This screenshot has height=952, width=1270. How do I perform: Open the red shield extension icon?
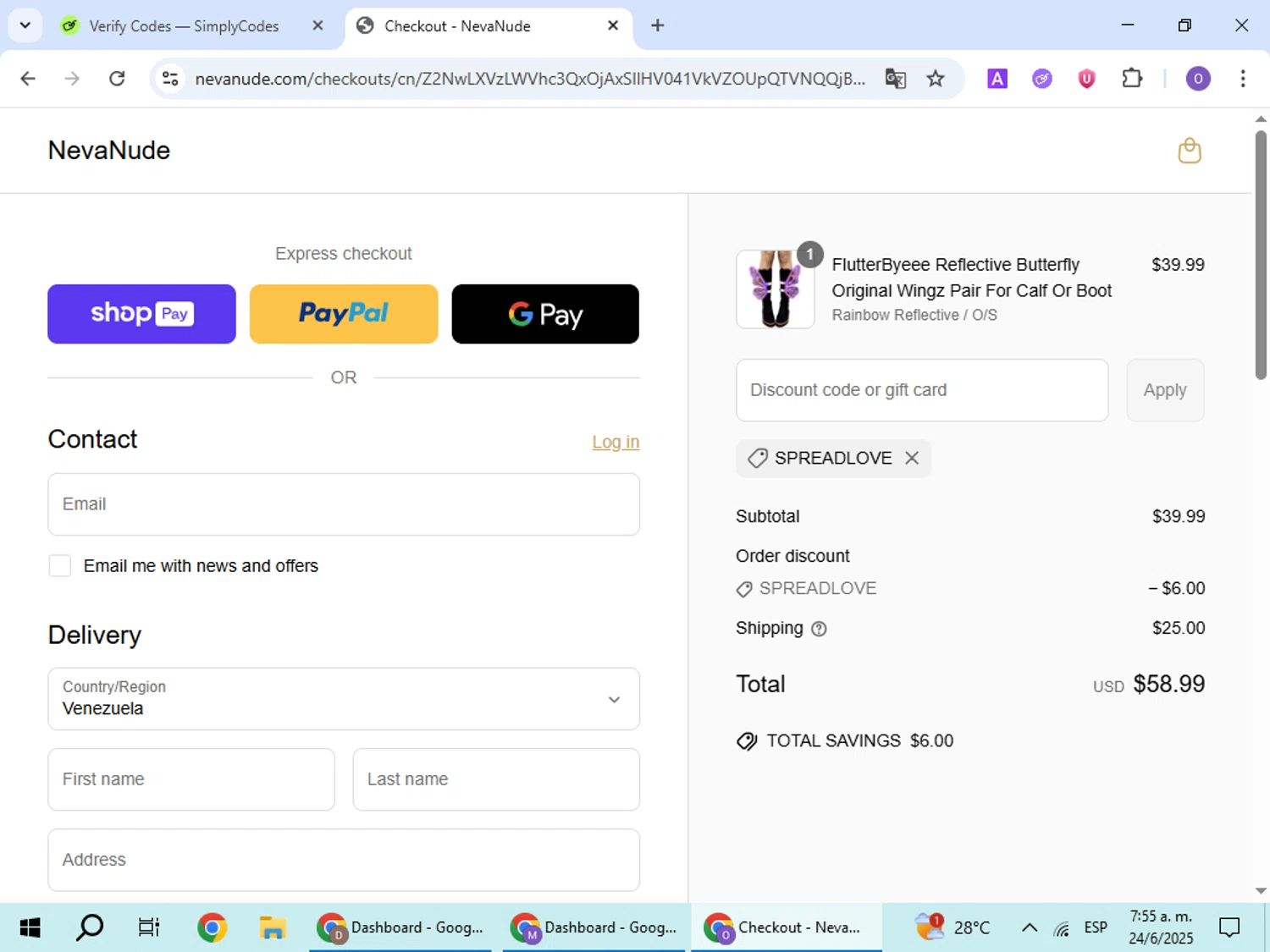pos(1086,79)
